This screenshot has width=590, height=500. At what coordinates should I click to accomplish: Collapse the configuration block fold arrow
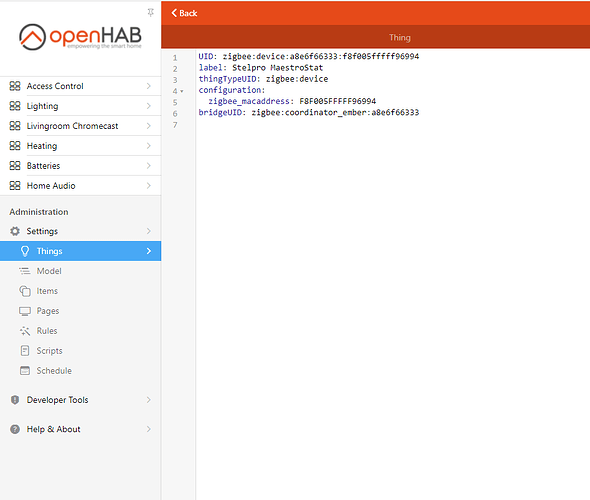(x=182, y=91)
